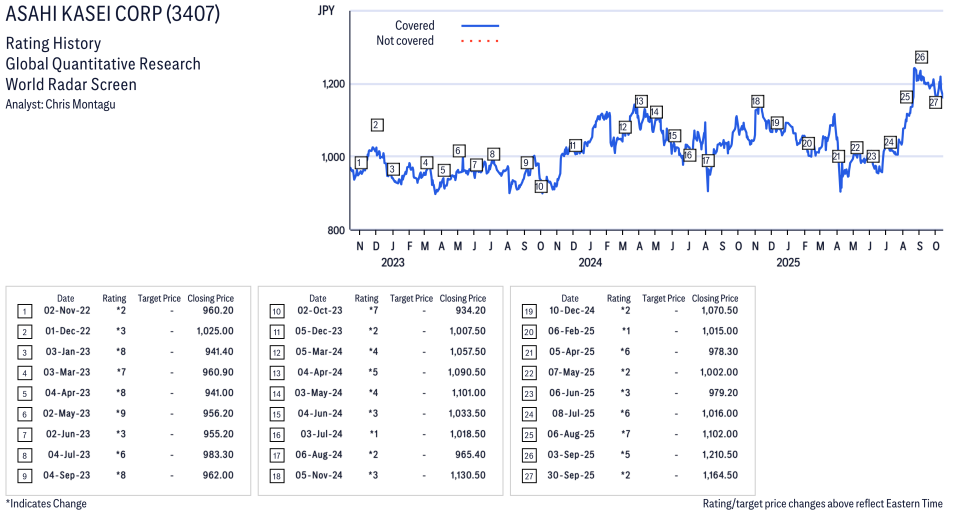954x510 pixels.
Task: Select the row number 10 box in the table
Action: pos(277,311)
